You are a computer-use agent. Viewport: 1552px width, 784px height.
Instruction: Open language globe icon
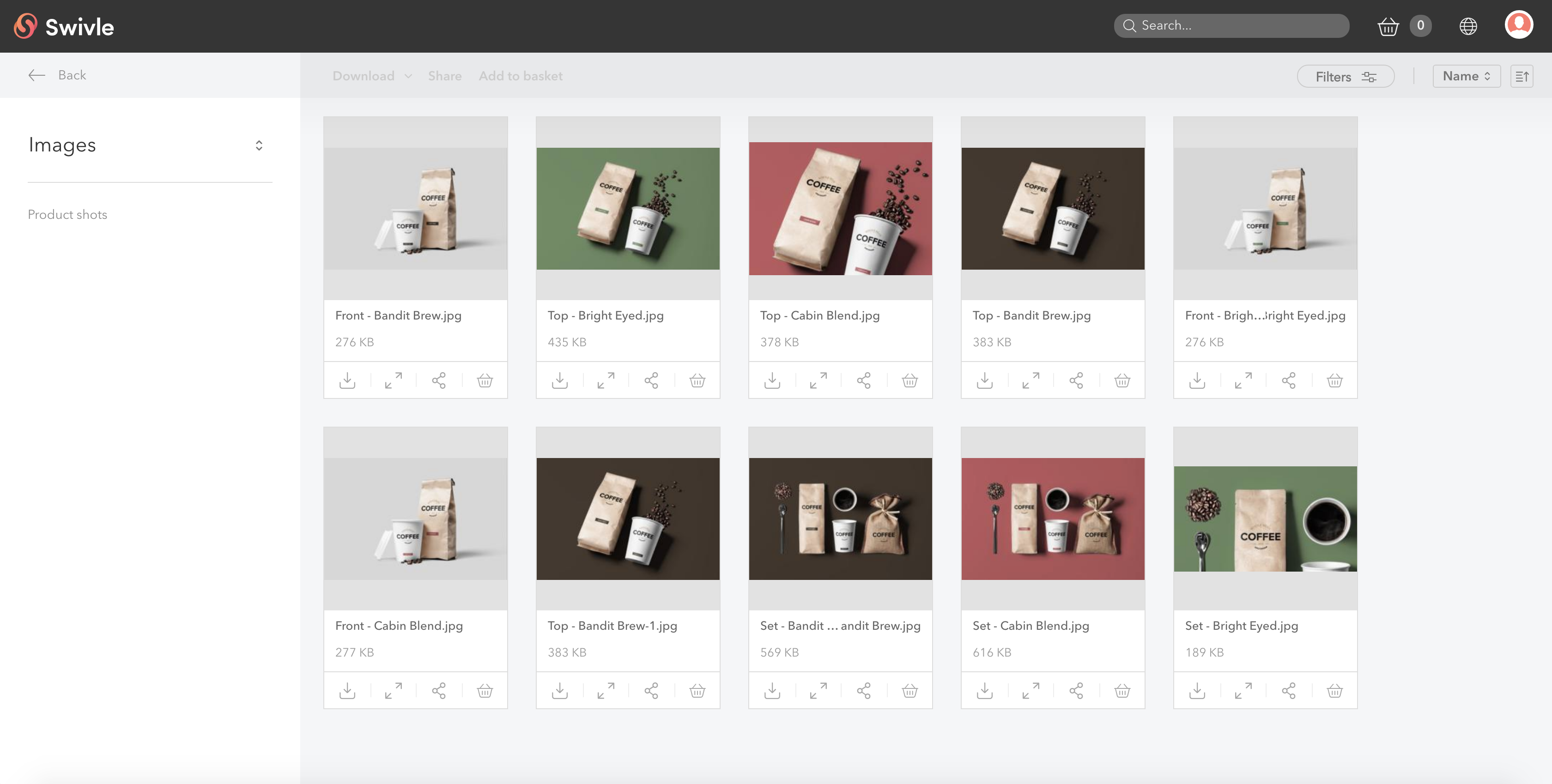click(1467, 26)
